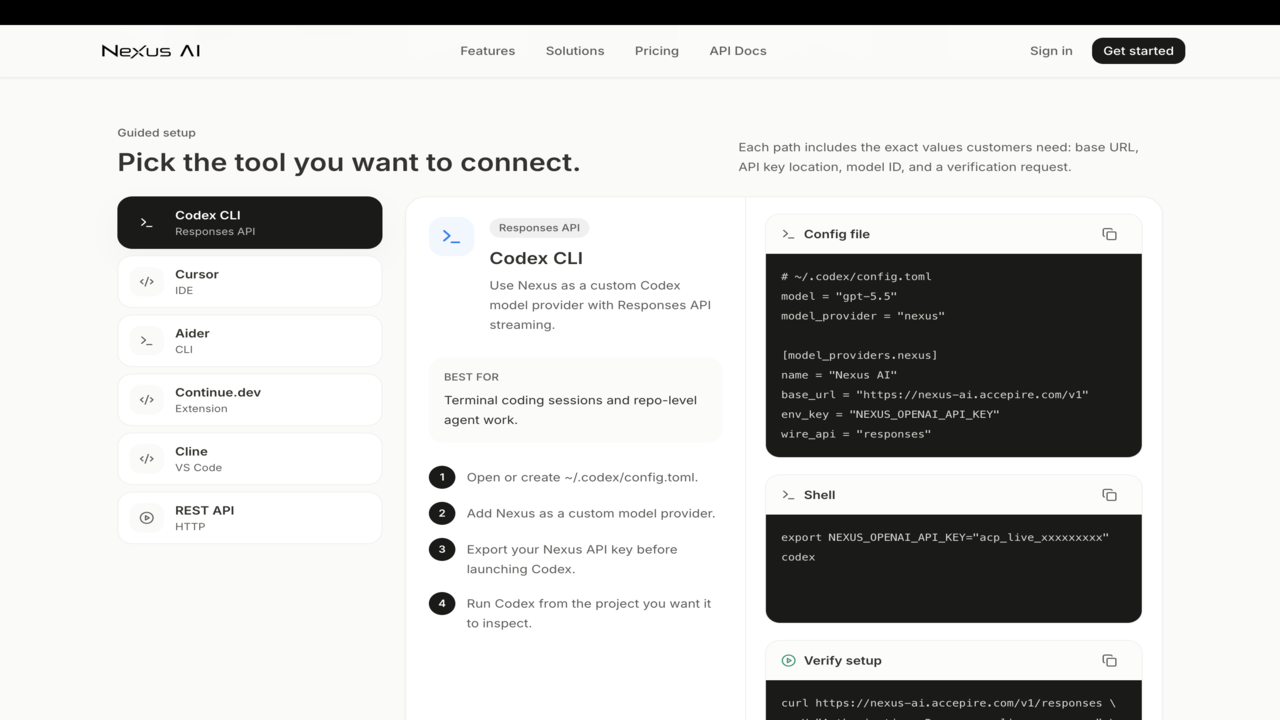Viewport: 1280px width, 720px height.
Task: Click the "Run Codex from the project" step text
Action: (589, 613)
